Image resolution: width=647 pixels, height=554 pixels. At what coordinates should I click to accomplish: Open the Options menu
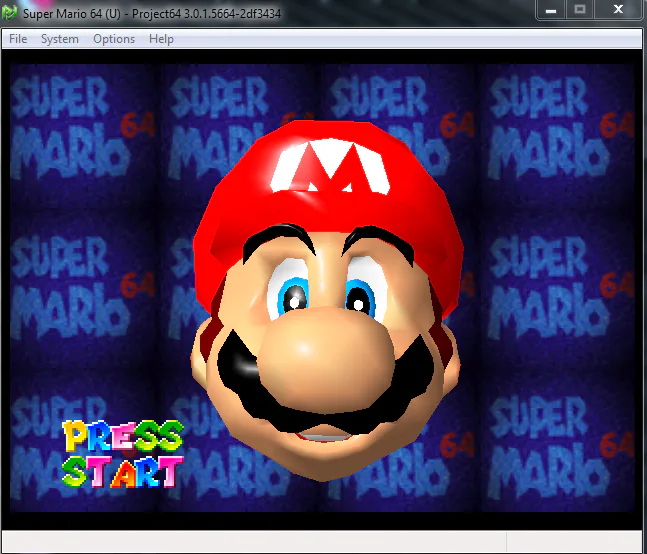tap(114, 39)
